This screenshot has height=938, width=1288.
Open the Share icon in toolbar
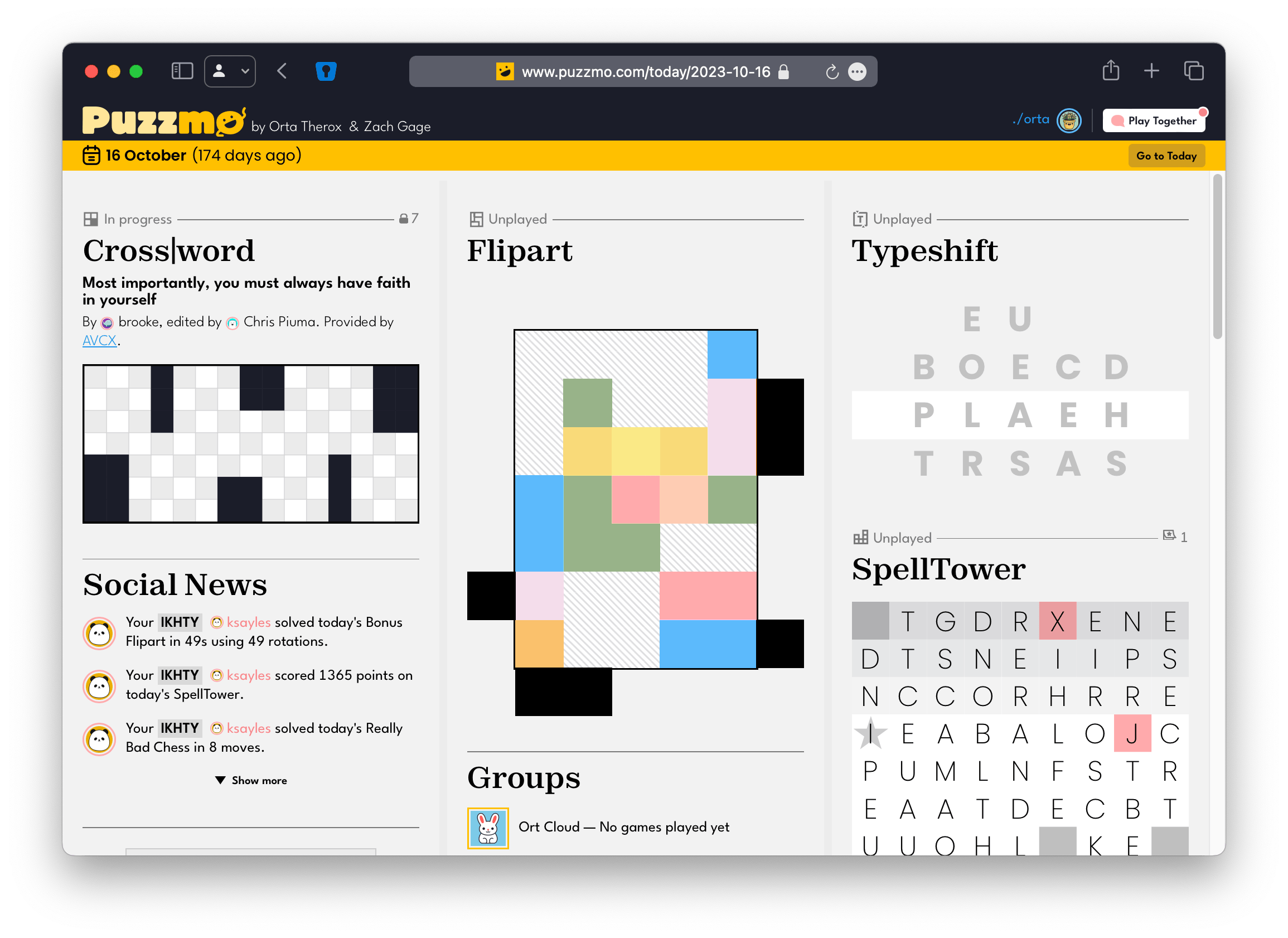1110,71
